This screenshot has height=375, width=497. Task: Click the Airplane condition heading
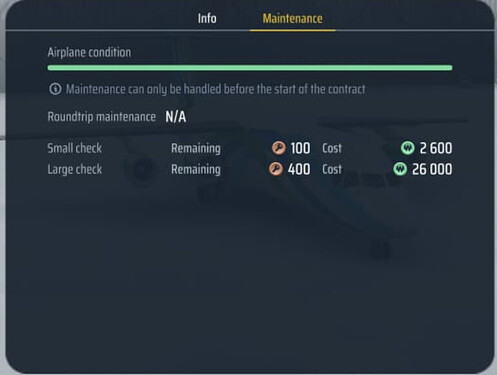tap(89, 52)
